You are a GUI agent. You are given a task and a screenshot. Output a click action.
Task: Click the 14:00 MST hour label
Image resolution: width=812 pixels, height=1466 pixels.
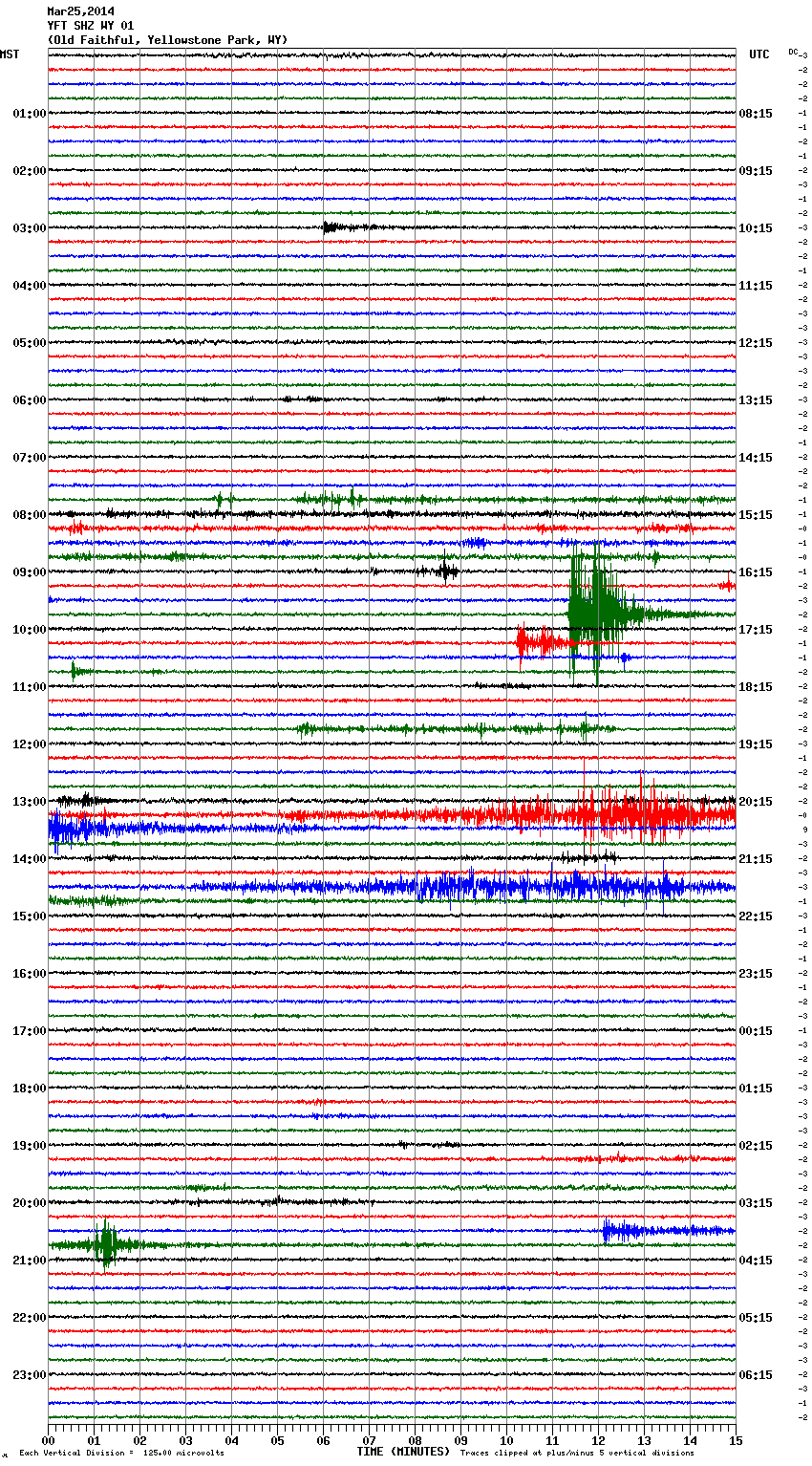coord(30,859)
